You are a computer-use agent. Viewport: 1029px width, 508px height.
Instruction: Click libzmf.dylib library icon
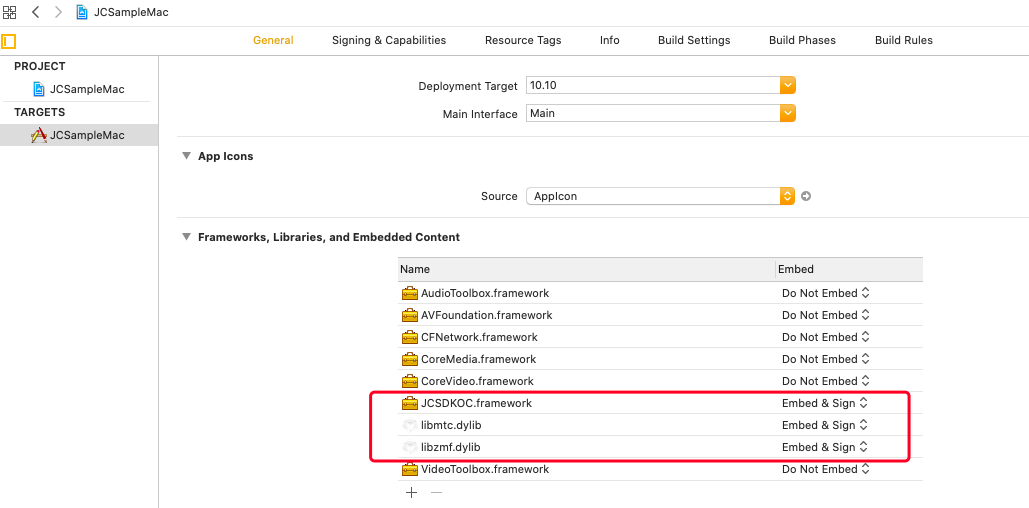click(410, 447)
